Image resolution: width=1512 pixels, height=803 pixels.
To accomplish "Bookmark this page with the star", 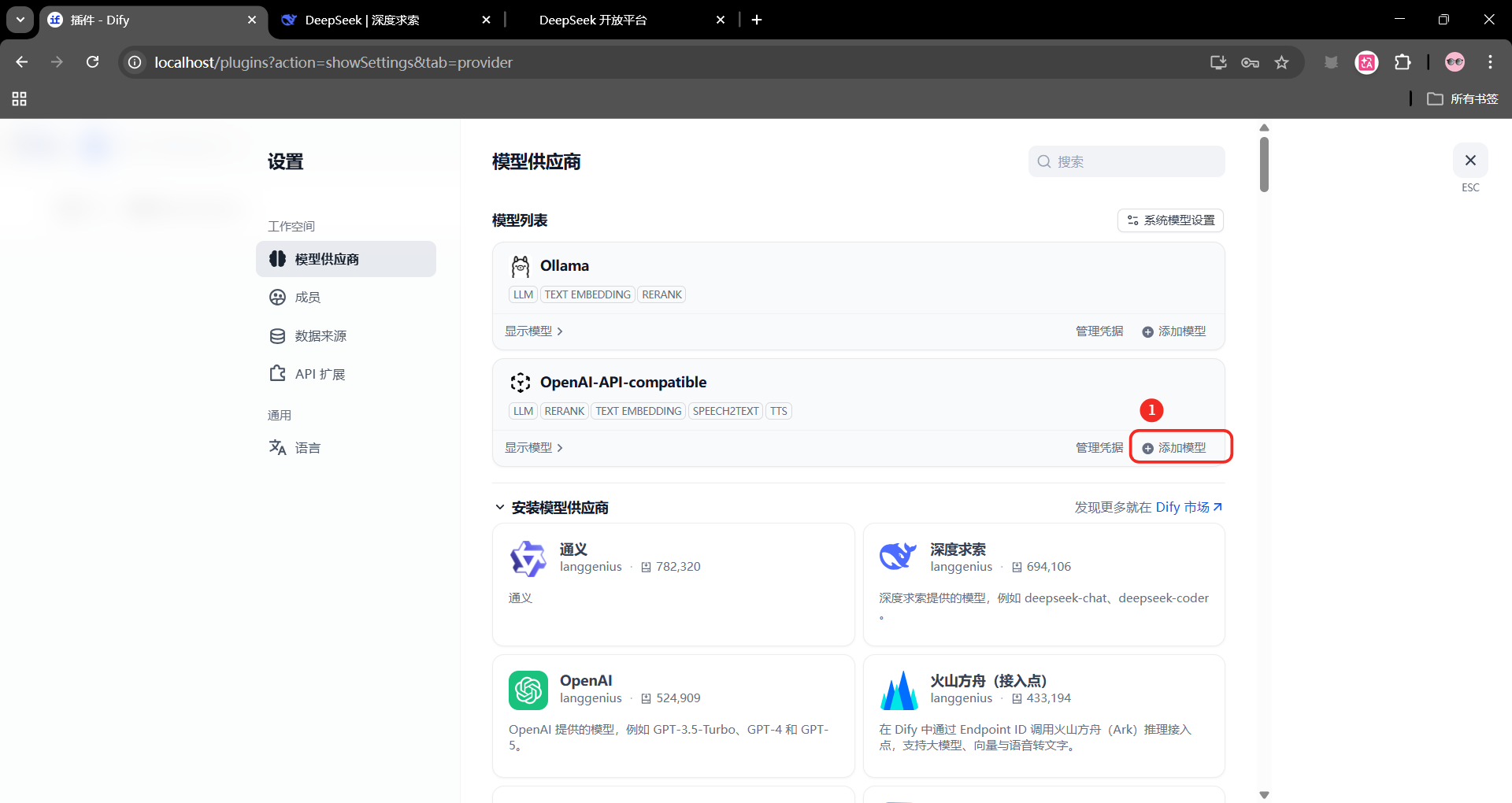I will pyautogui.click(x=1282, y=62).
